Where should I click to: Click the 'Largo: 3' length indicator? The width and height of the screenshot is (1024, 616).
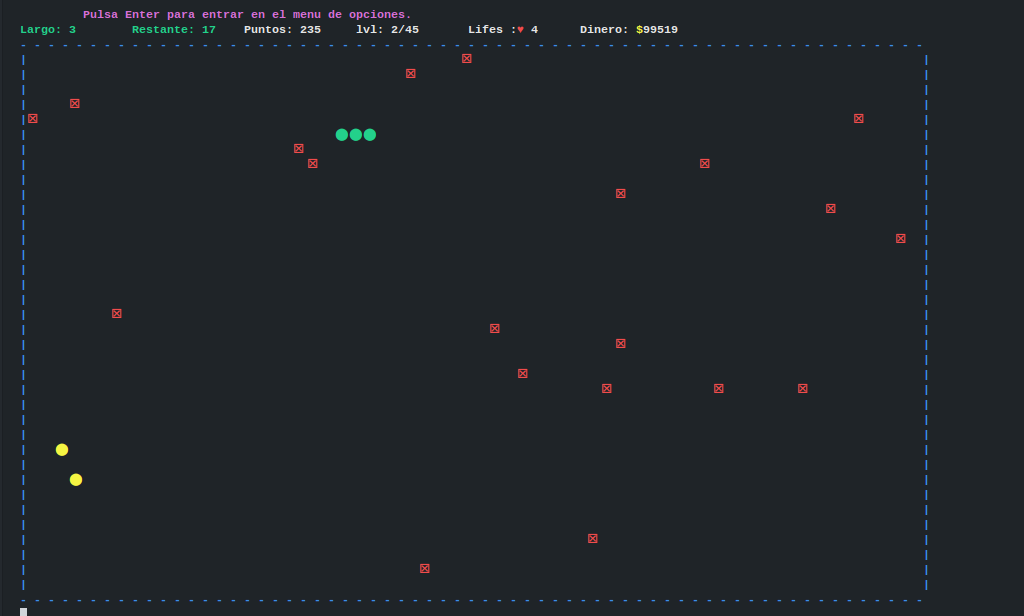pos(48,29)
